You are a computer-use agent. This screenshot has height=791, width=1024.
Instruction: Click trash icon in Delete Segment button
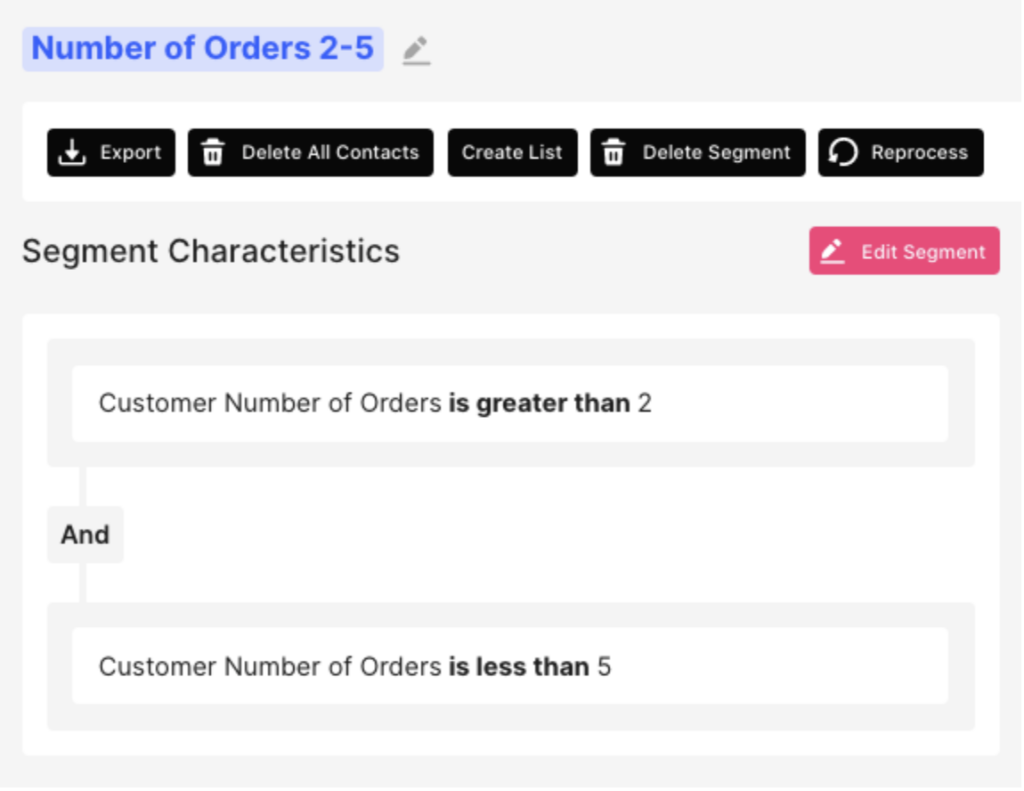click(x=613, y=152)
